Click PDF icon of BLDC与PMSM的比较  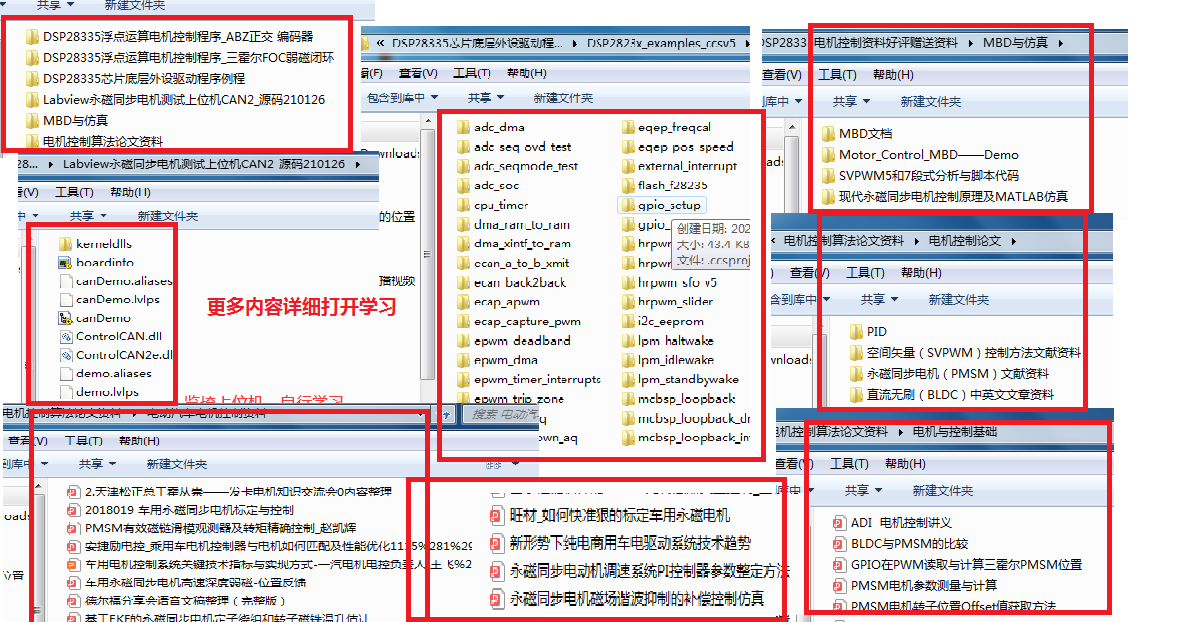click(x=839, y=544)
